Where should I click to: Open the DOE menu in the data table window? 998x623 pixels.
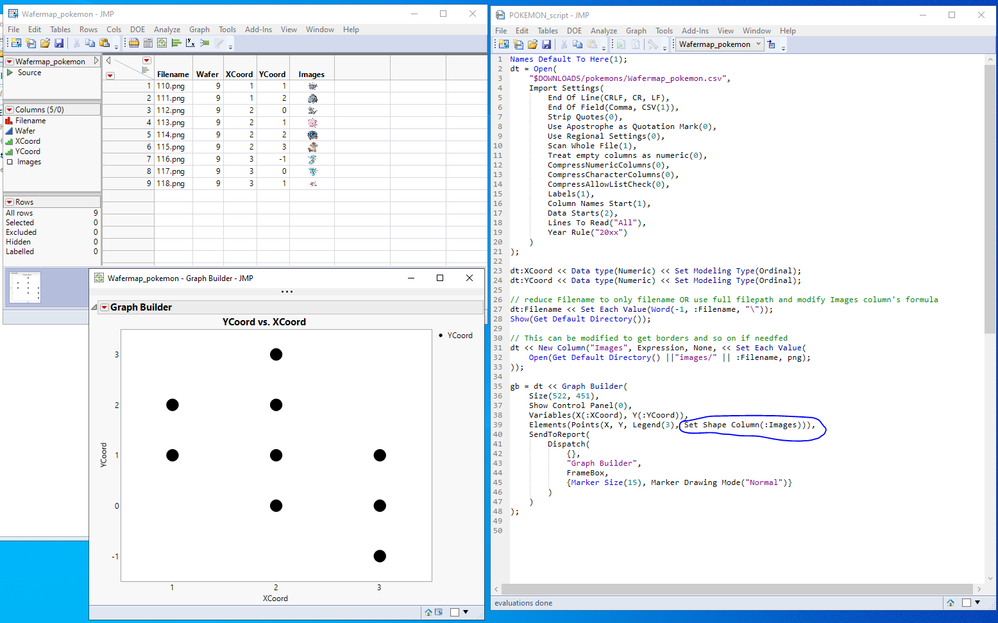[x=137, y=29]
